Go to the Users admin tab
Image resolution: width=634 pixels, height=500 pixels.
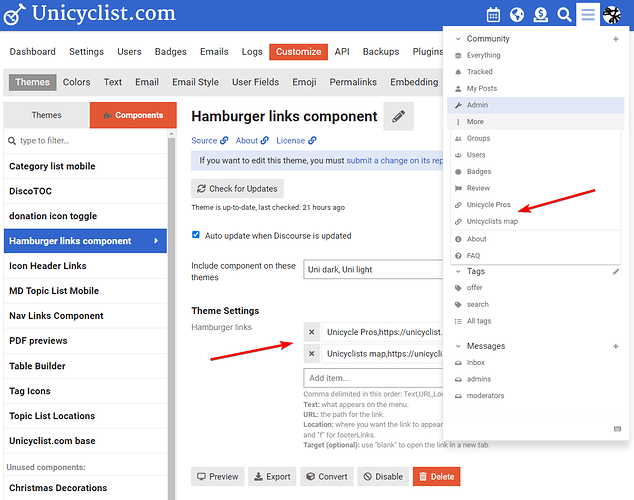point(129,52)
